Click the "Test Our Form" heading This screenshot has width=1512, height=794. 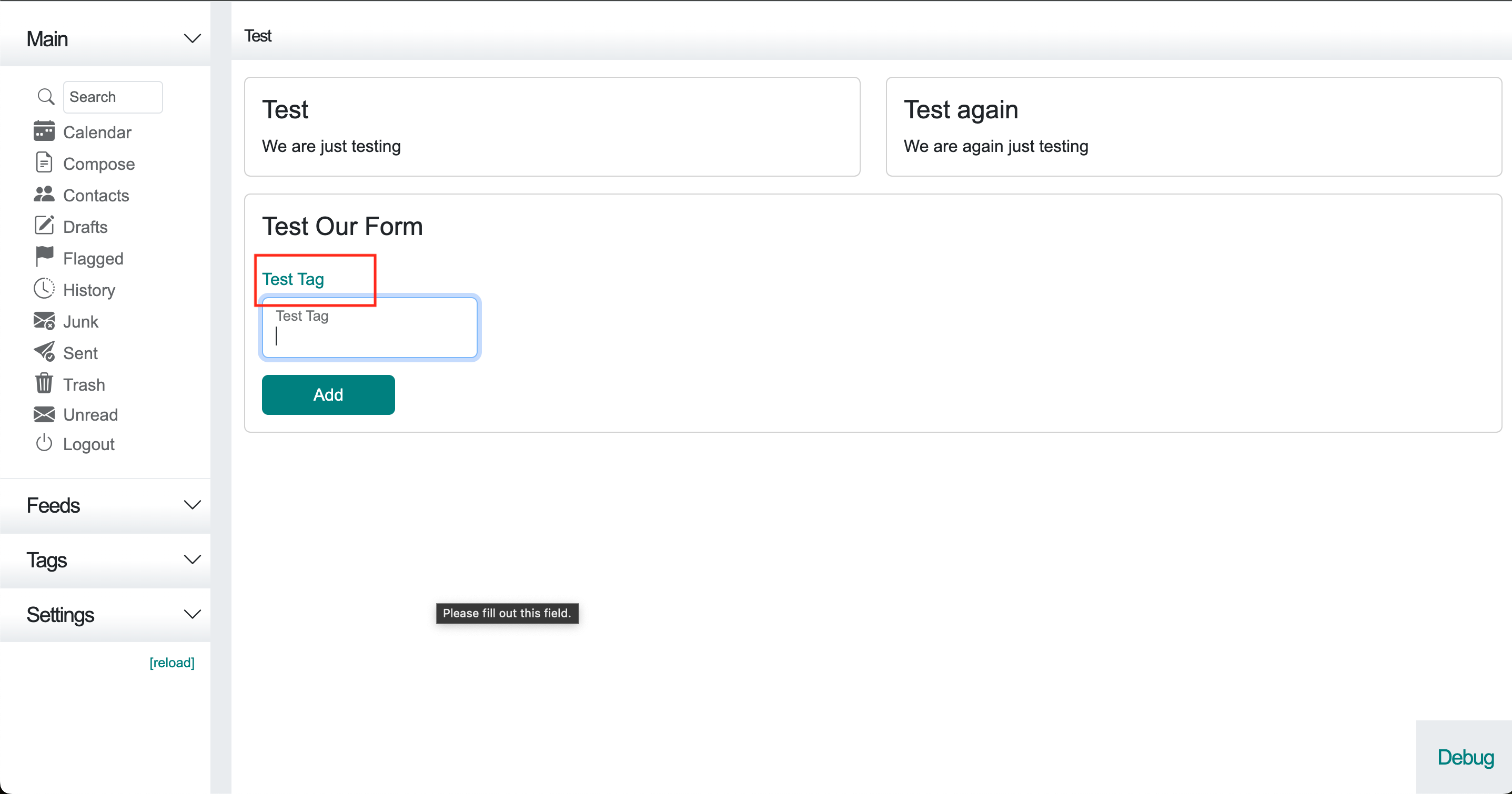(x=342, y=227)
